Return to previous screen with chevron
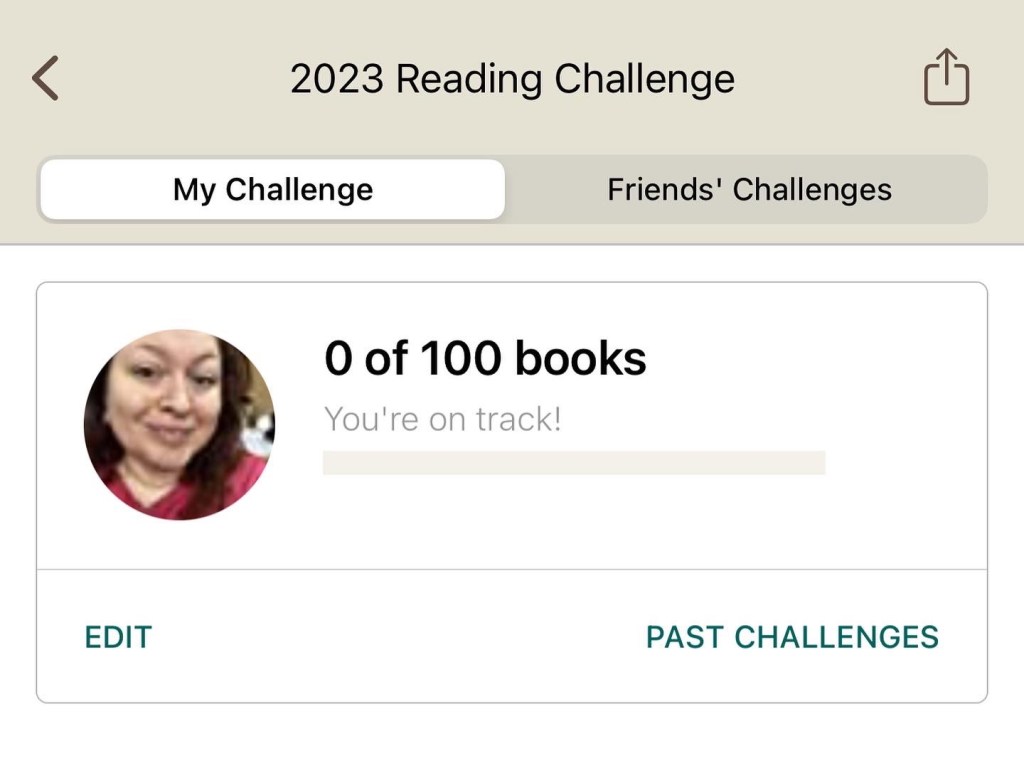Screen dimensions: 1024x763 tap(46, 78)
